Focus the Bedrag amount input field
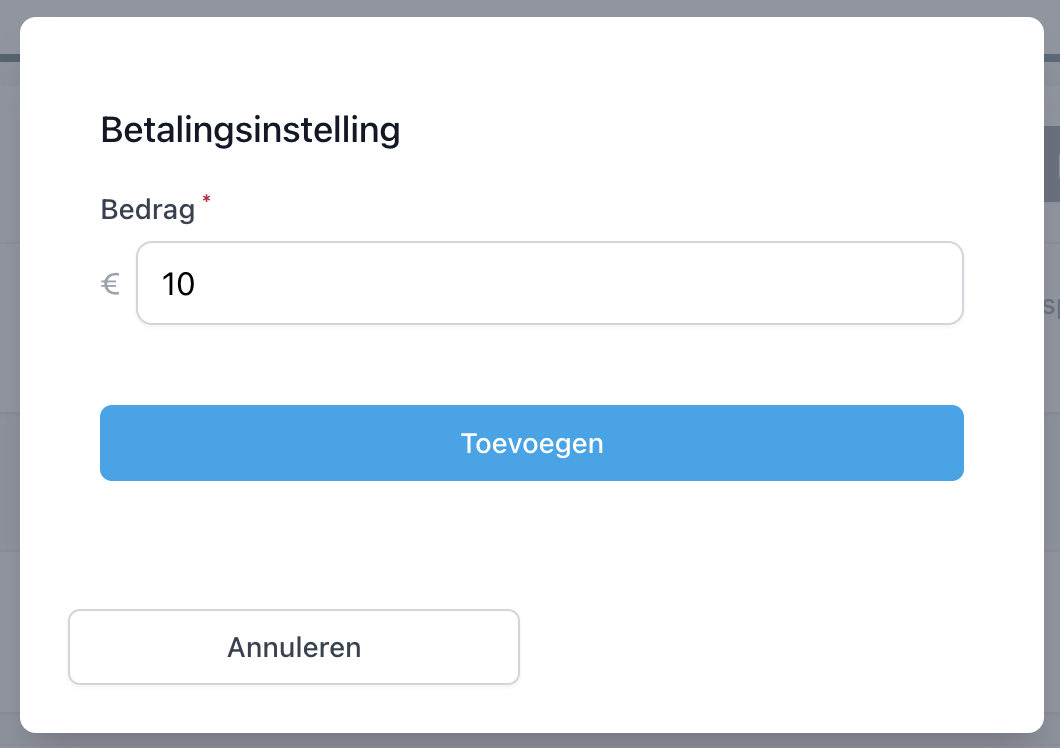 click(x=549, y=283)
